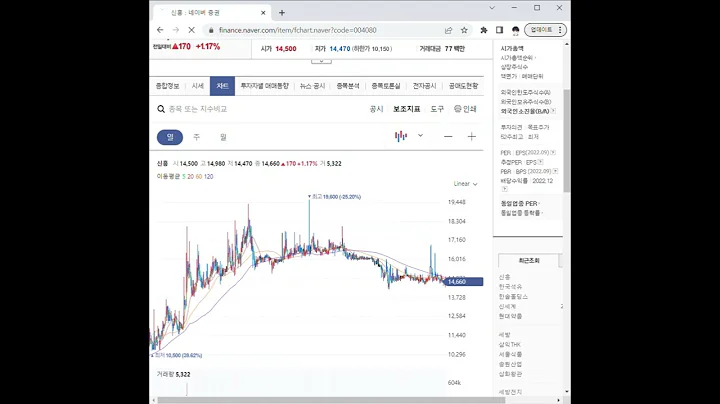Open the 전자공시 tab
The width and height of the screenshot is (720, 404).
(424, 86)
